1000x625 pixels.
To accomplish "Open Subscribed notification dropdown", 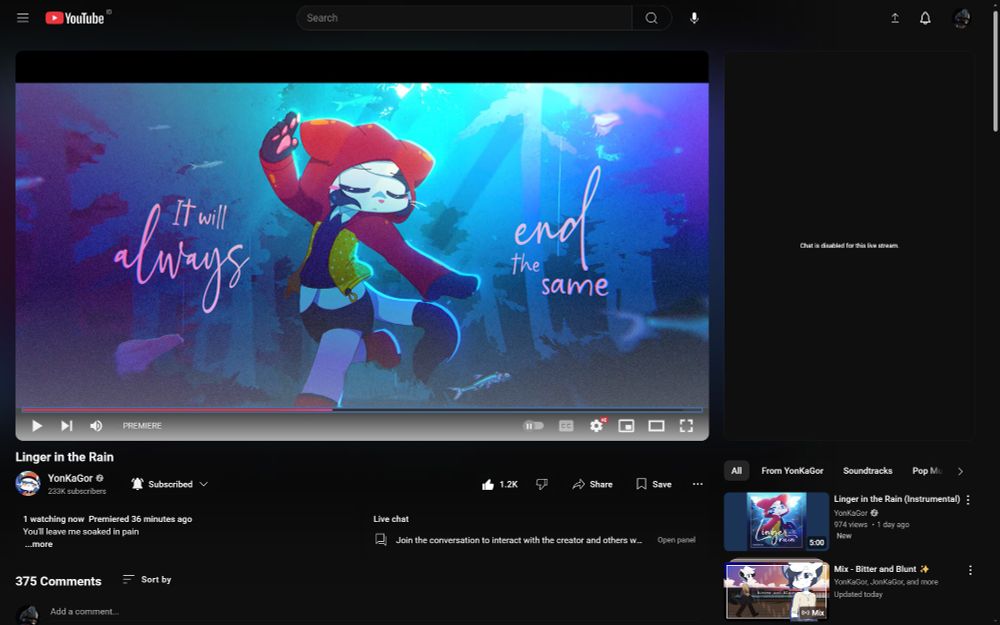I will [x=170, y=484].
